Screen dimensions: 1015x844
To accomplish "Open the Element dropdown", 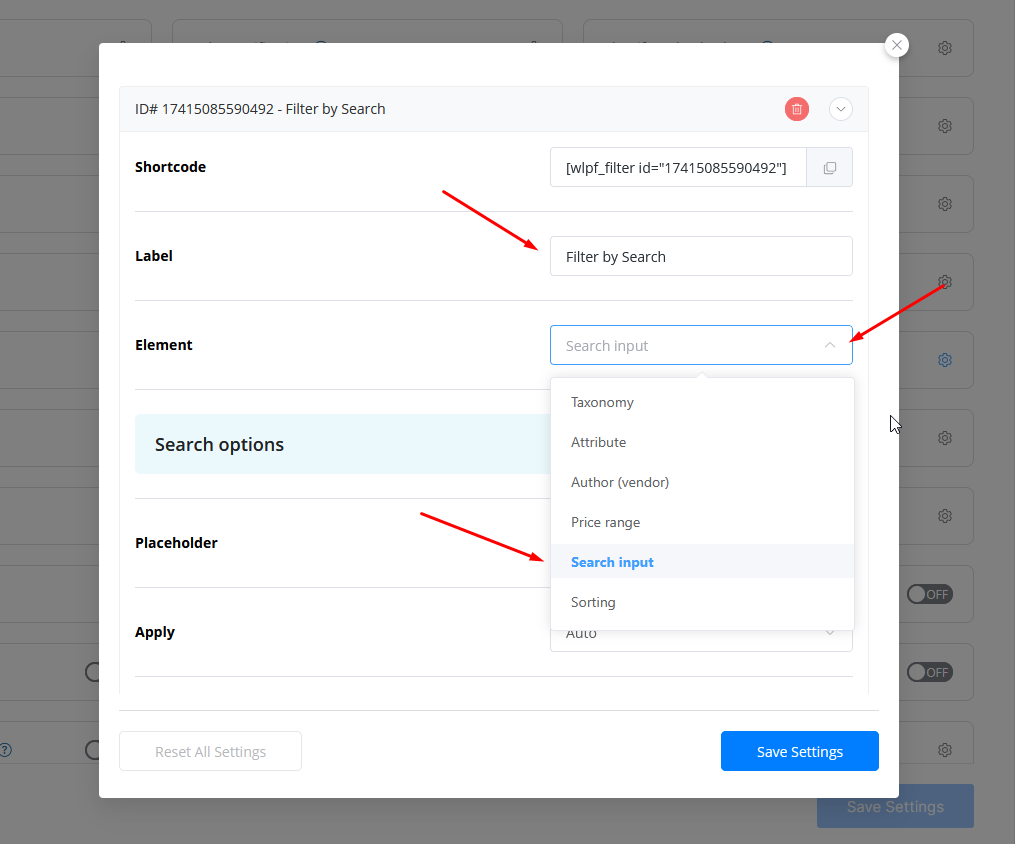I will coord(700,345).
